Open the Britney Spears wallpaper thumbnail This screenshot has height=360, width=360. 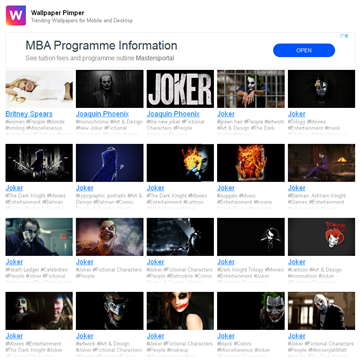point(39,89)
